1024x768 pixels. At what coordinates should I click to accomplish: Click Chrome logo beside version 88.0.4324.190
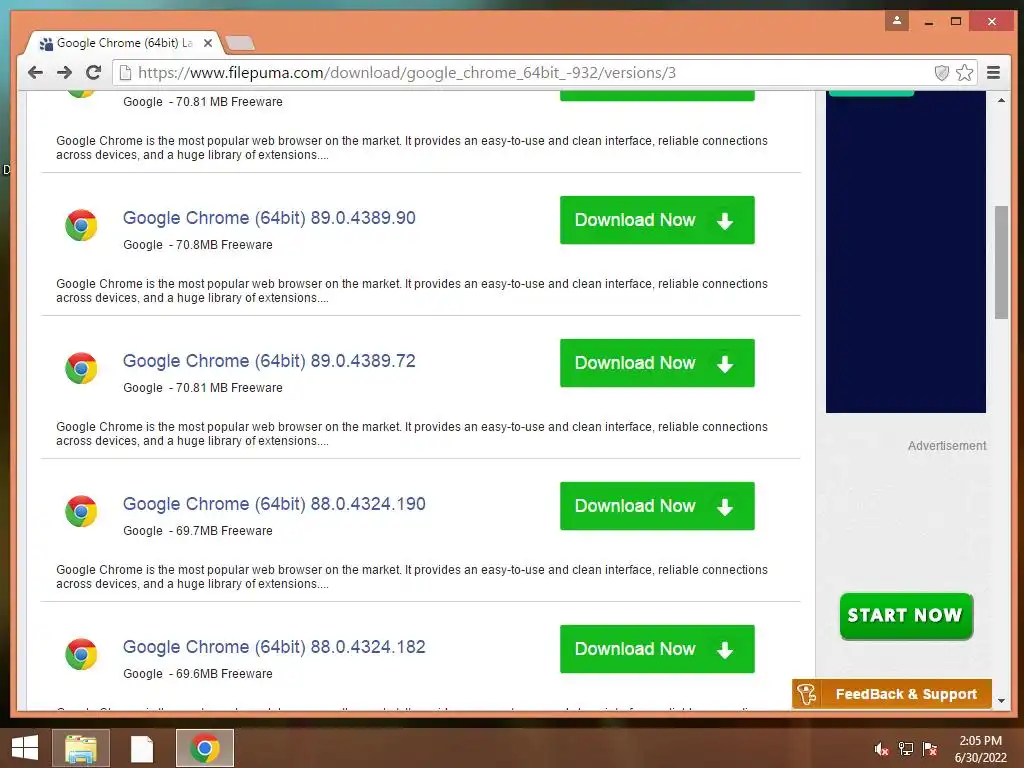81,511
